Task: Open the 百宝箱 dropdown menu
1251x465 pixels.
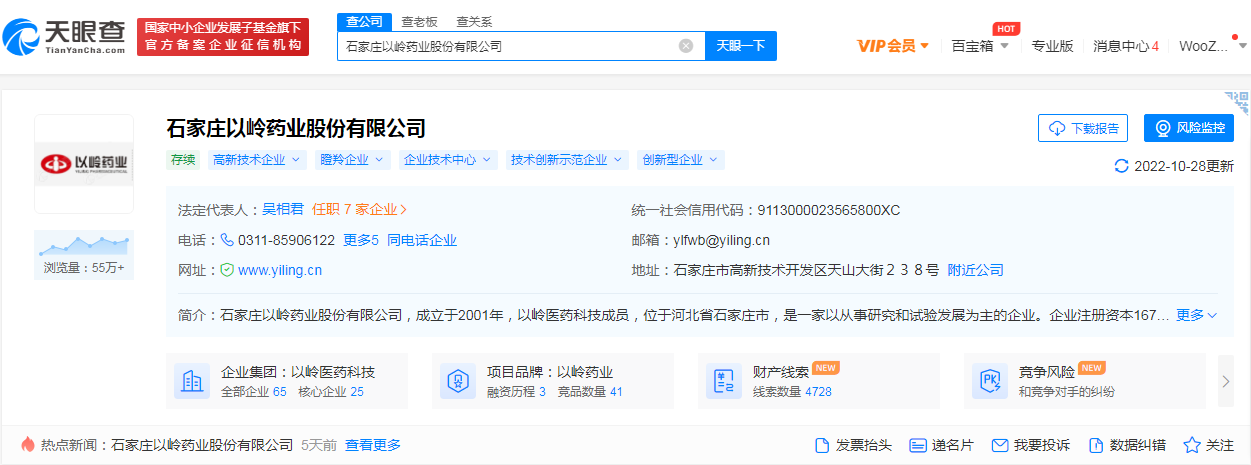Action: coord(980,46)
